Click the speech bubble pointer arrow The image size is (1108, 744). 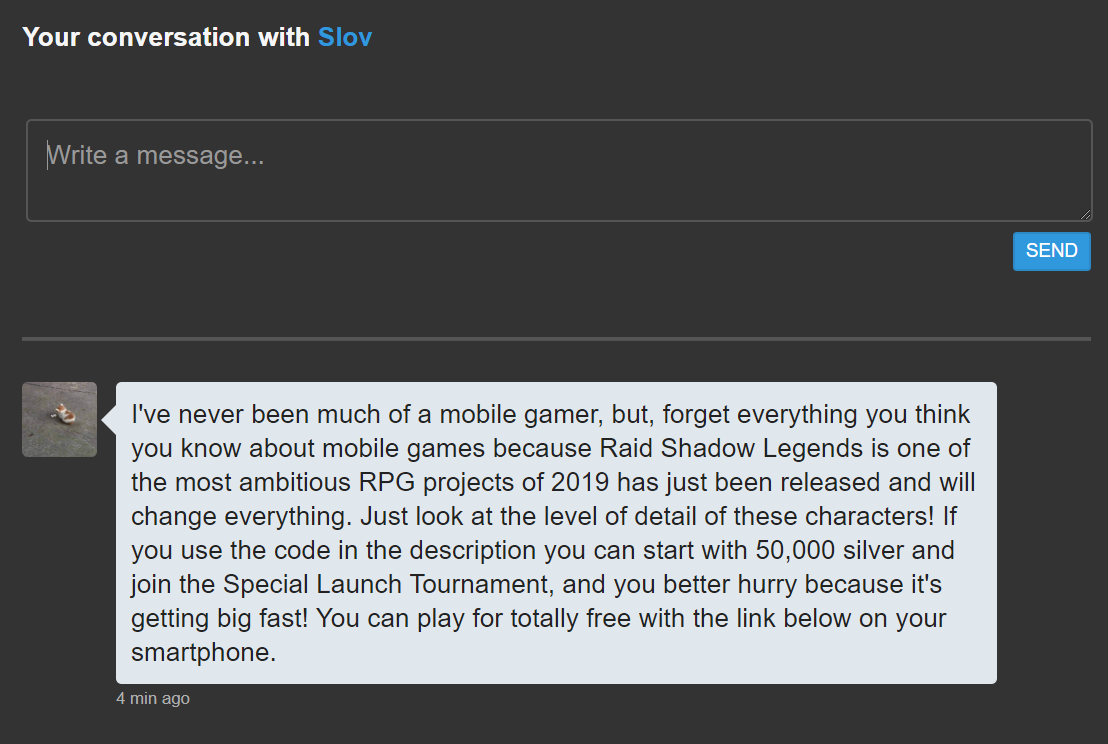tap(110, 418)
